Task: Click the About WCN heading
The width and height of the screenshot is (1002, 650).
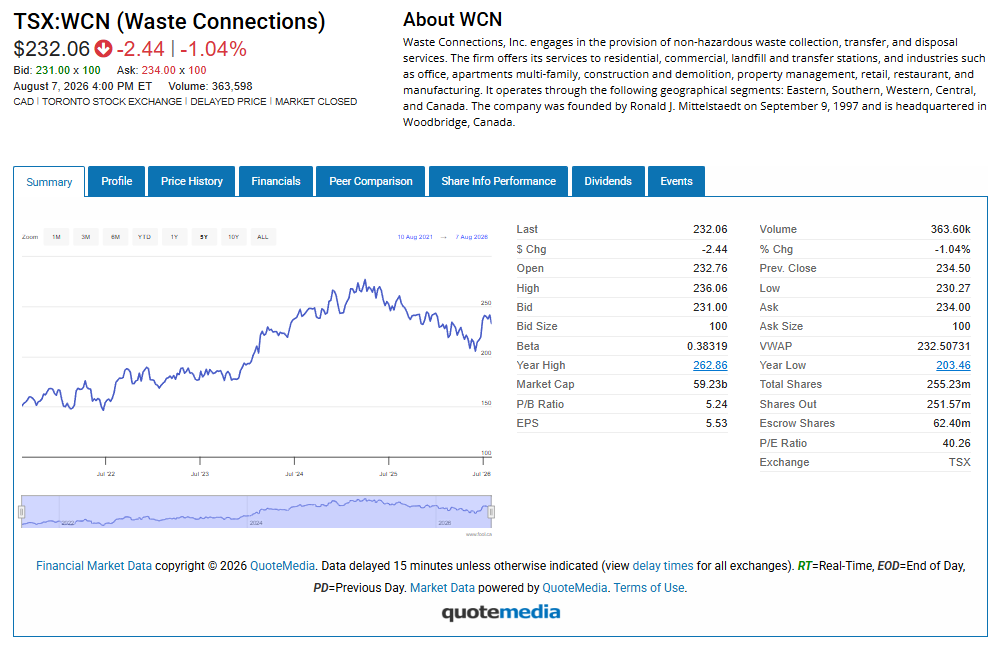Action: click(x=452, y=20)
